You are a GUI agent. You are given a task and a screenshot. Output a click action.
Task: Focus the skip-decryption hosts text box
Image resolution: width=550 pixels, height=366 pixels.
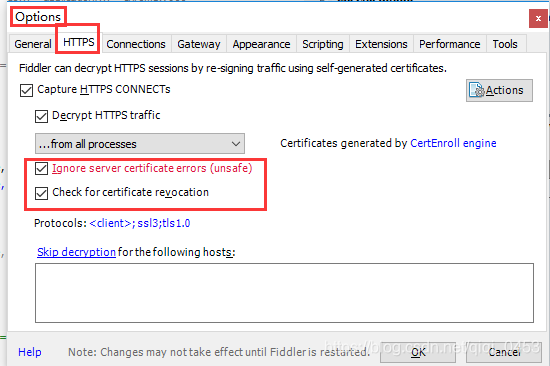click(284, 293)
